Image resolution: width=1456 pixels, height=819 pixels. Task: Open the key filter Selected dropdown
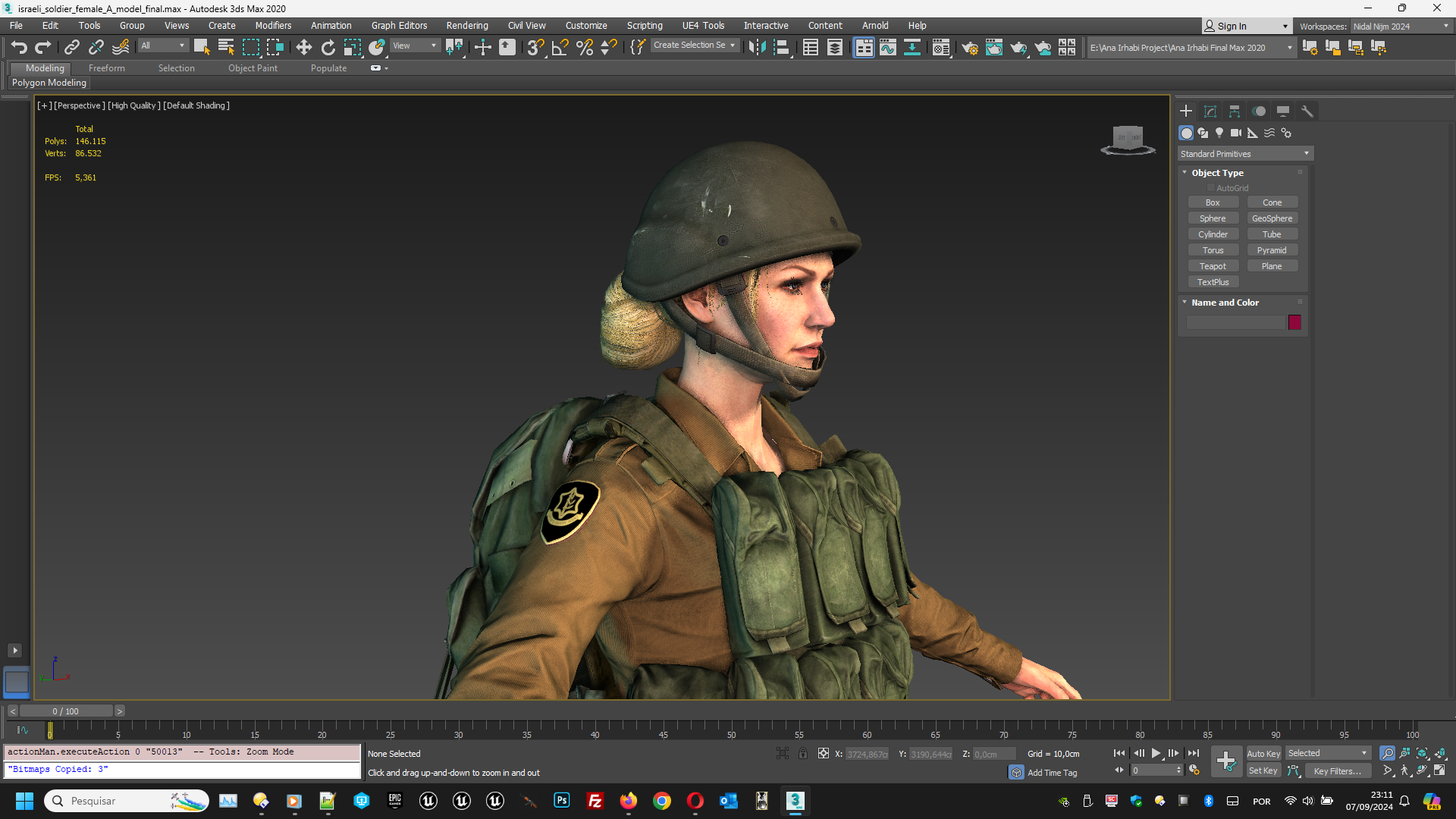pyautogui.click(x=1327, y=753)
